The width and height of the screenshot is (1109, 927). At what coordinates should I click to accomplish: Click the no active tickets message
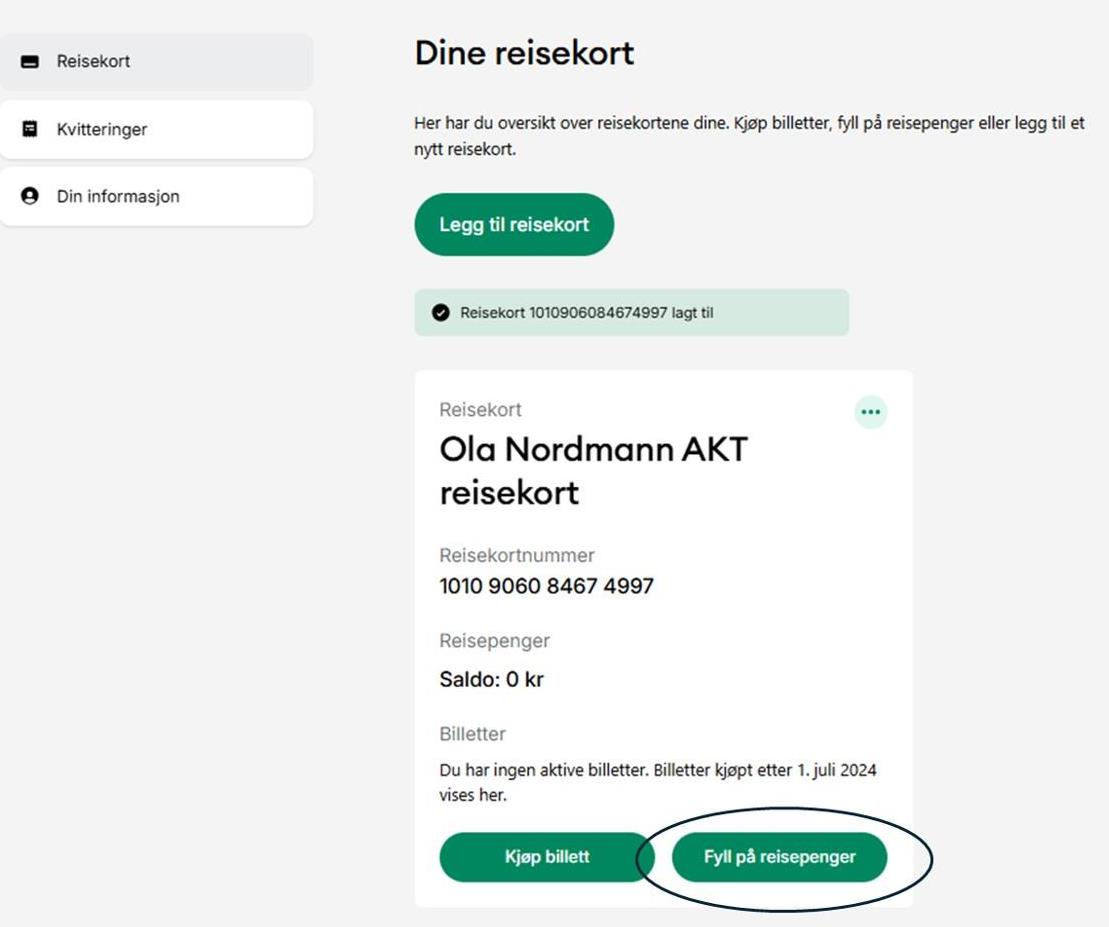(x=657, y=783)
